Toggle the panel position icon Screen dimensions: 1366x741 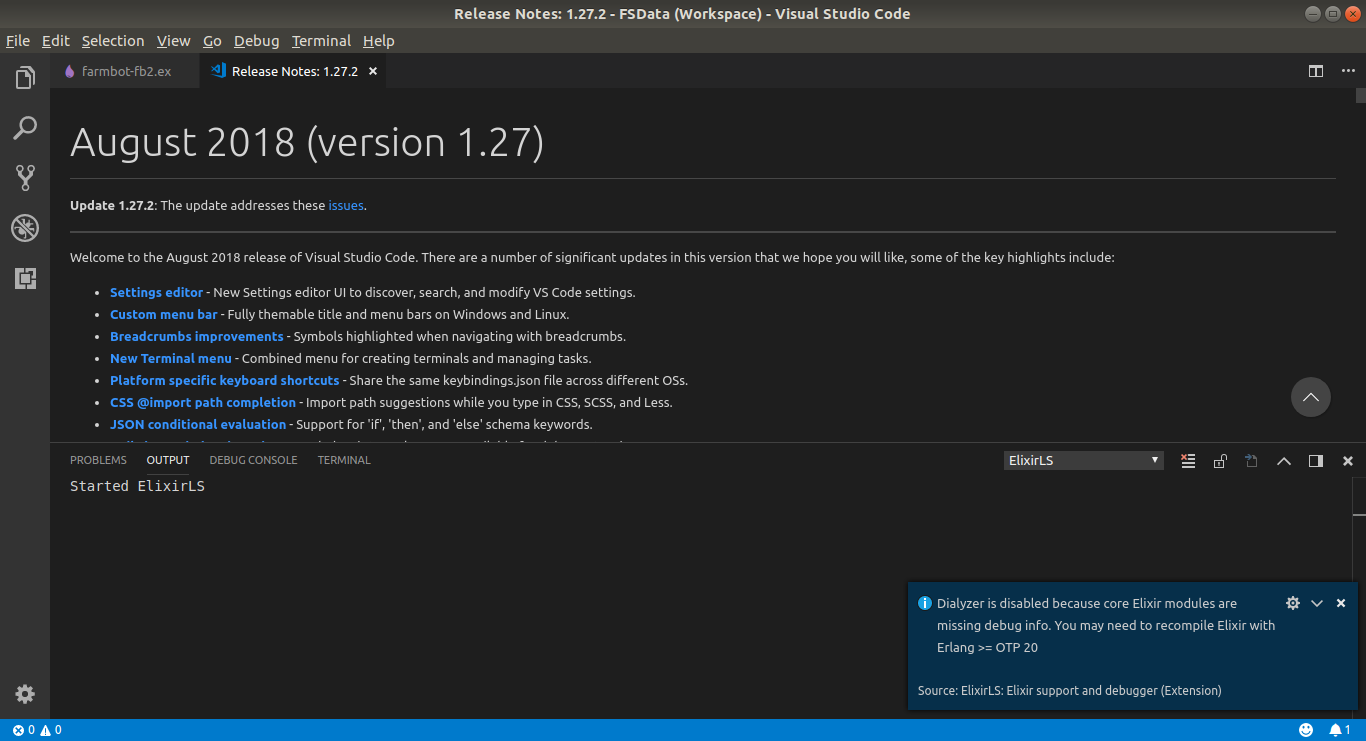tap(1314, 461)
